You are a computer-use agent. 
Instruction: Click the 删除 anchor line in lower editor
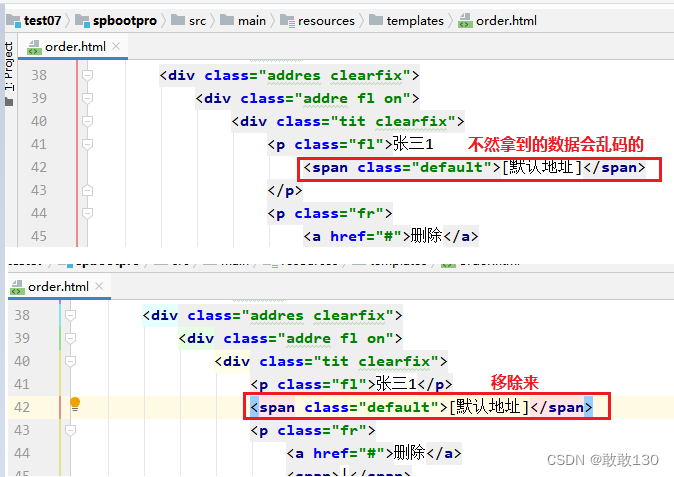point(374,453)
